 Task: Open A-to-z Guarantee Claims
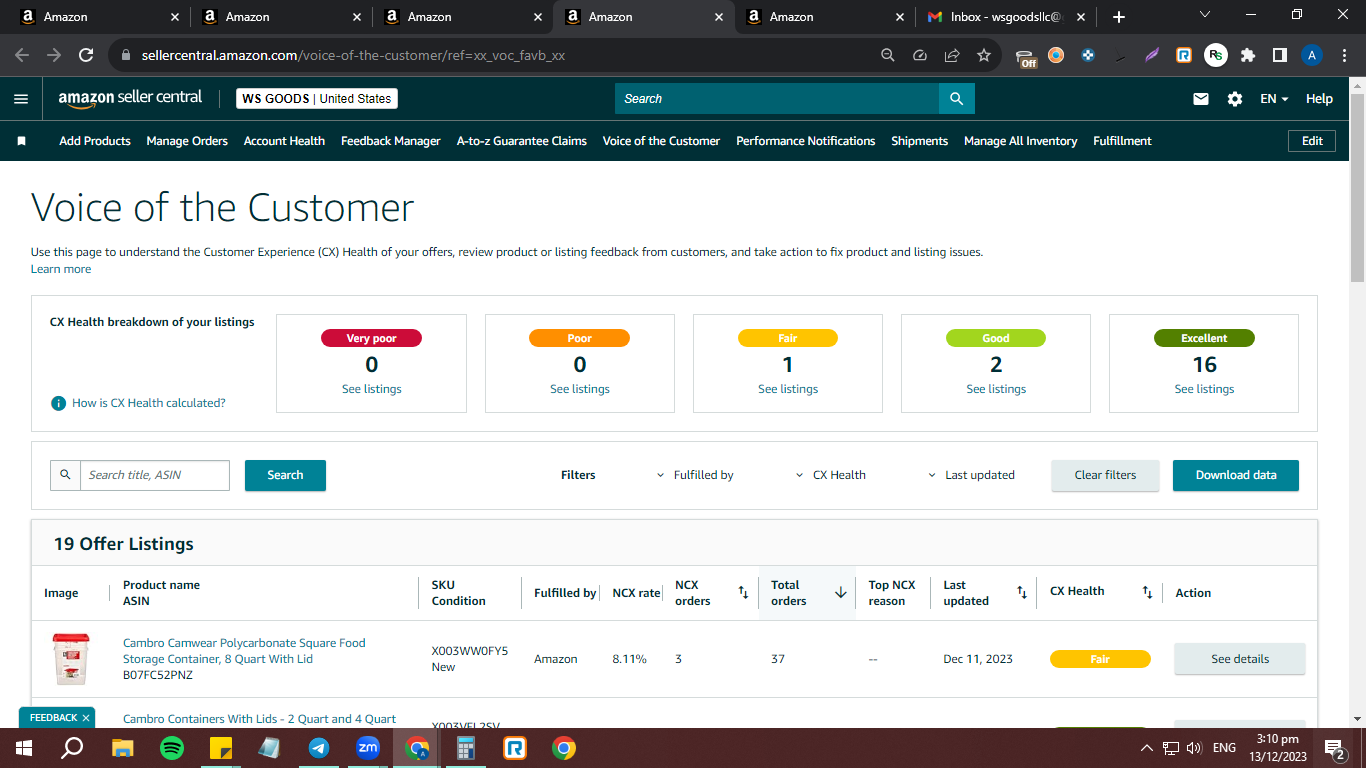(522, 141)
